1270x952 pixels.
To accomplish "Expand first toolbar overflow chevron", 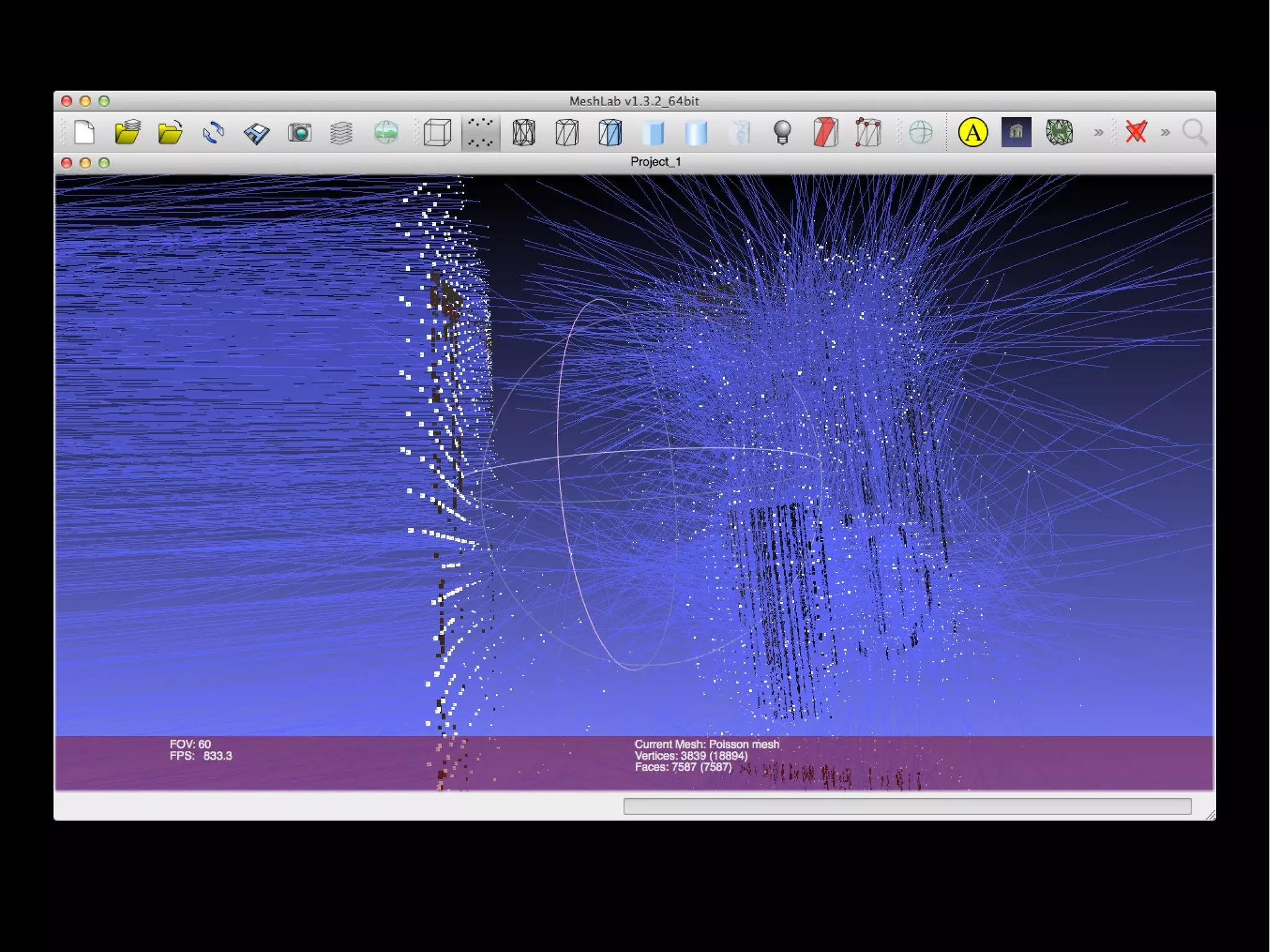I will (1098, 132).
